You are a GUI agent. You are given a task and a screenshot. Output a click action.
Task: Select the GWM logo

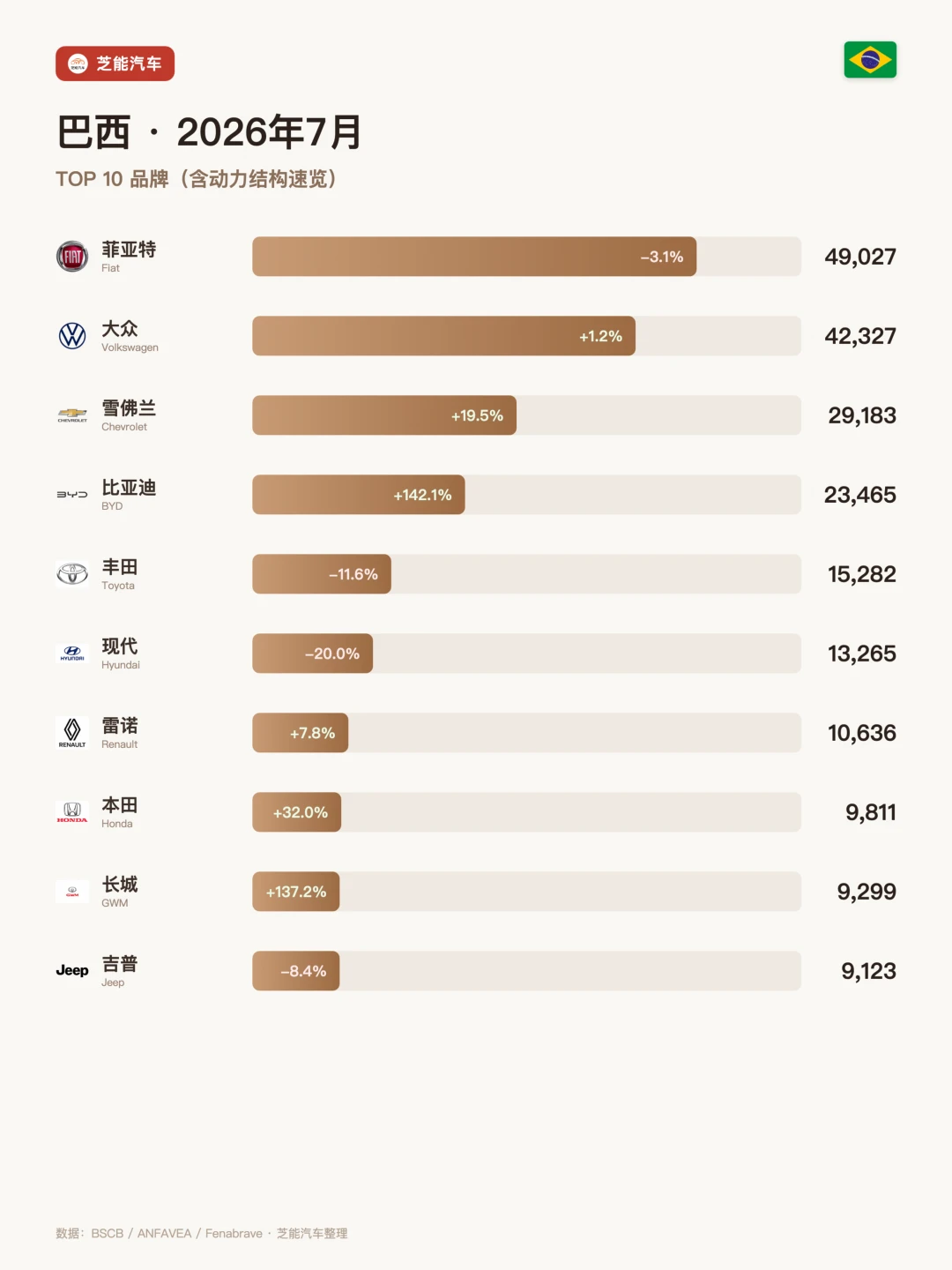[72, 892]
